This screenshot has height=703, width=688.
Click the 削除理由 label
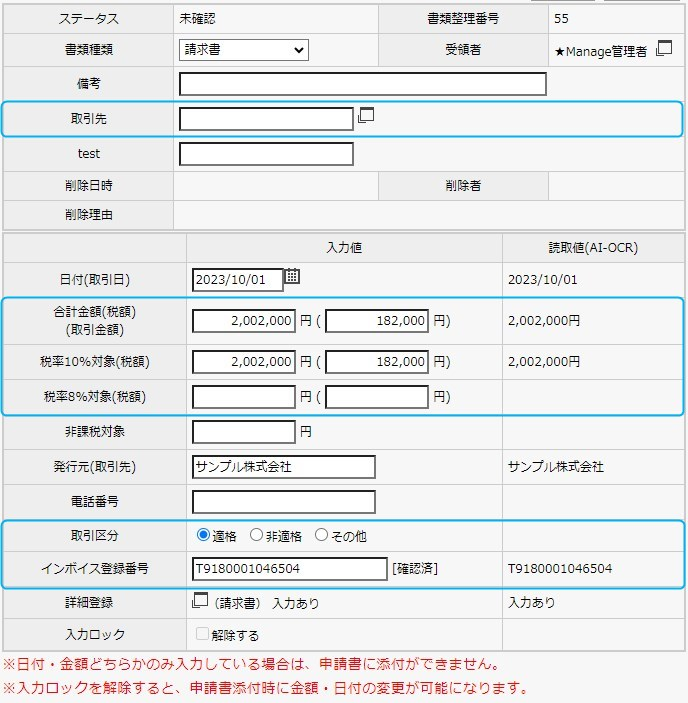tap(88, 215)
